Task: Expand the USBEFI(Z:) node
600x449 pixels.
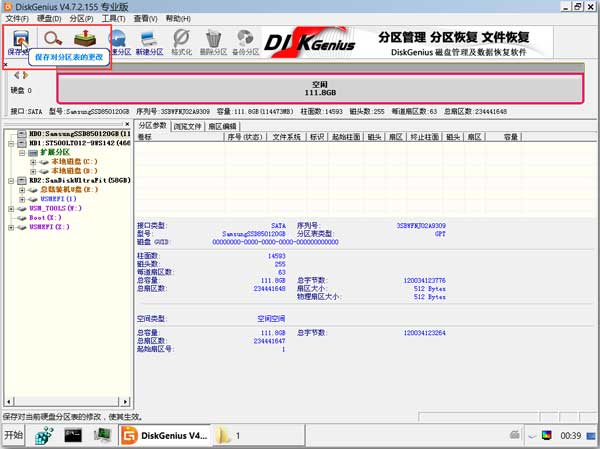Action: [x=11, y=227]
